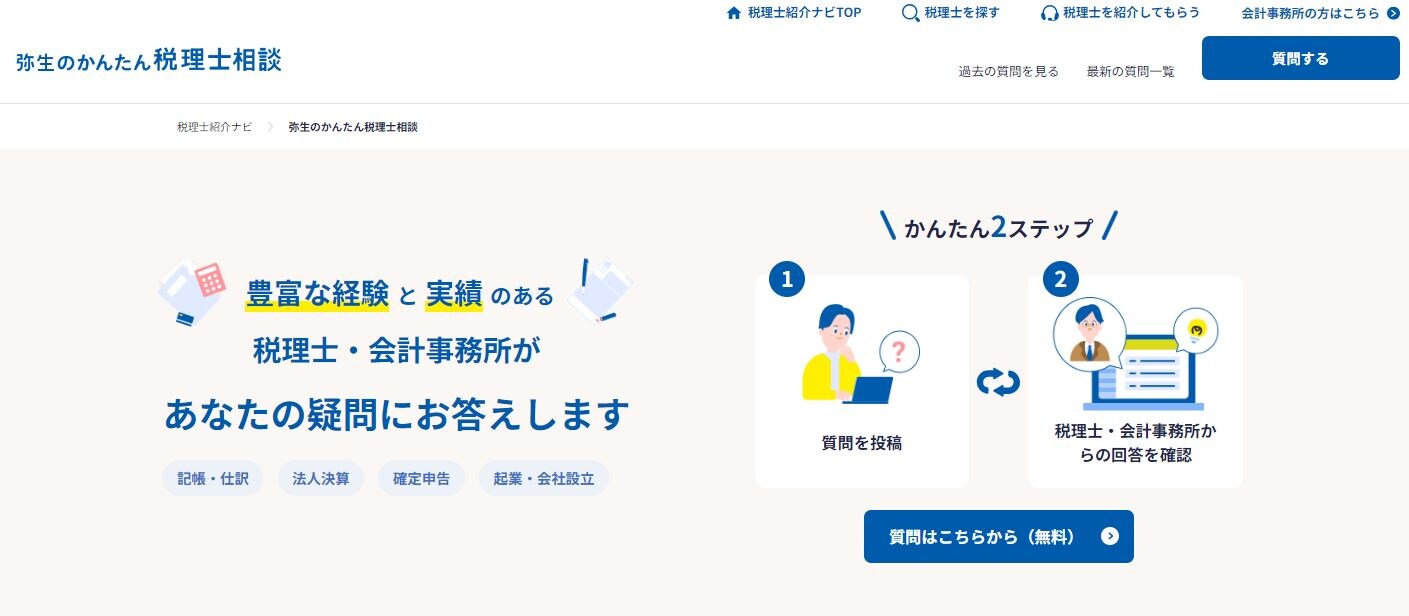Click the circular arrow icon on 質問はこちらから button
The width and height of the screenshot is (1409, 616).
1109,537
